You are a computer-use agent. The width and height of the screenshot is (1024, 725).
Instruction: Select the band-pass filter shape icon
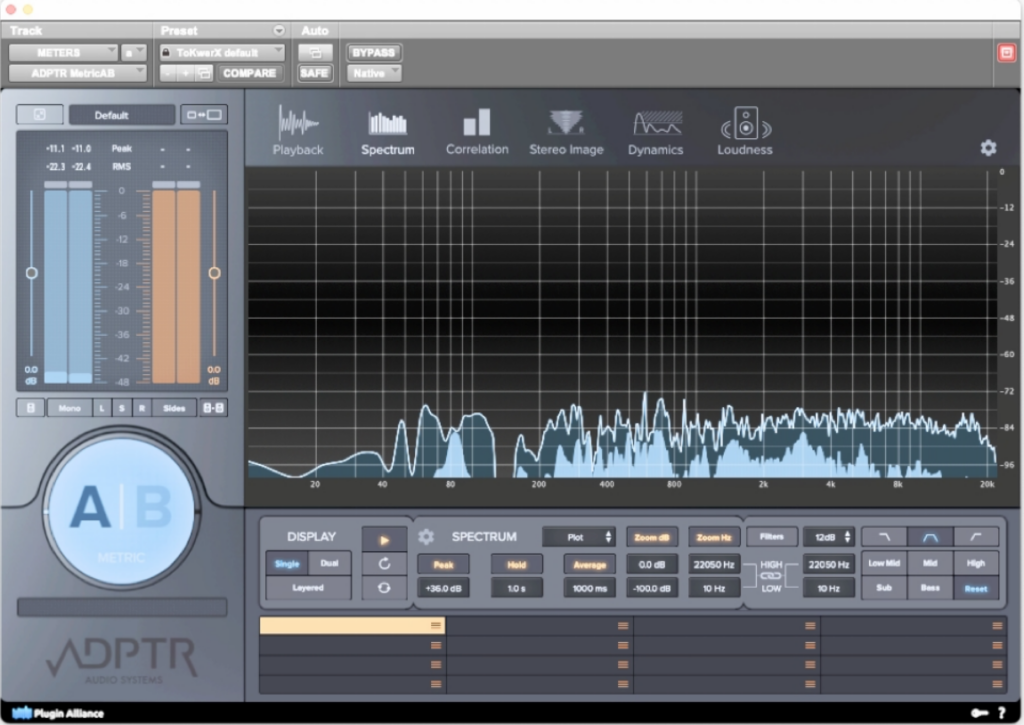tap(930, 537)
